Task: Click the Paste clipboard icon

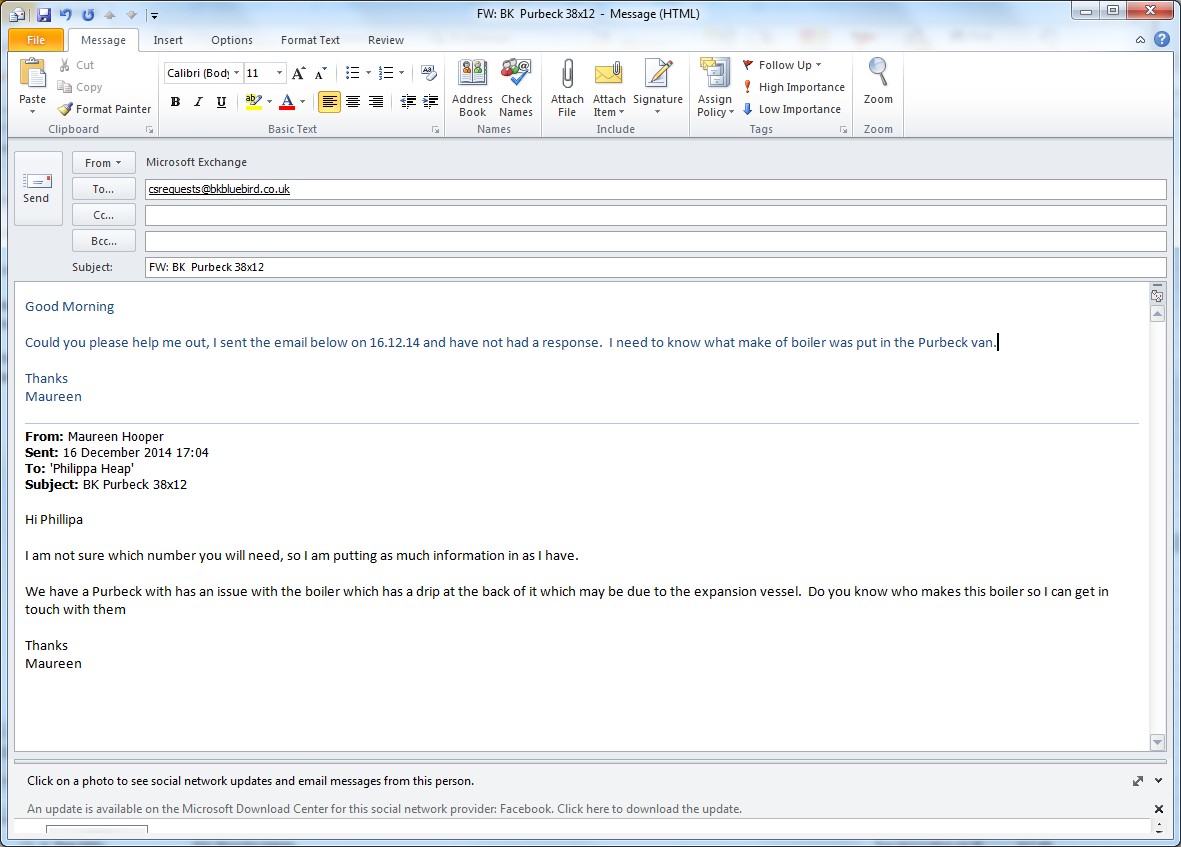Action: pos(32,75)
